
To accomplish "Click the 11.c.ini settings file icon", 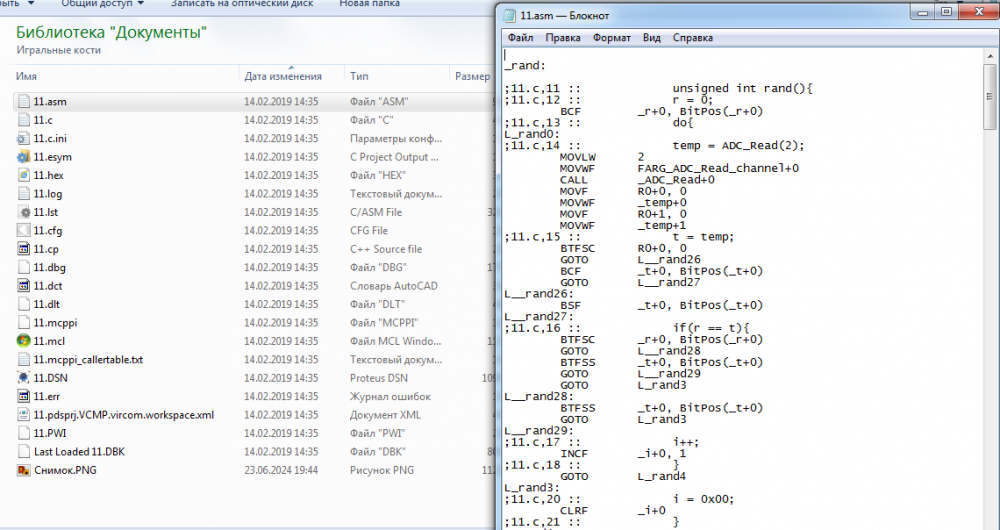I will (x=24, y=138).
